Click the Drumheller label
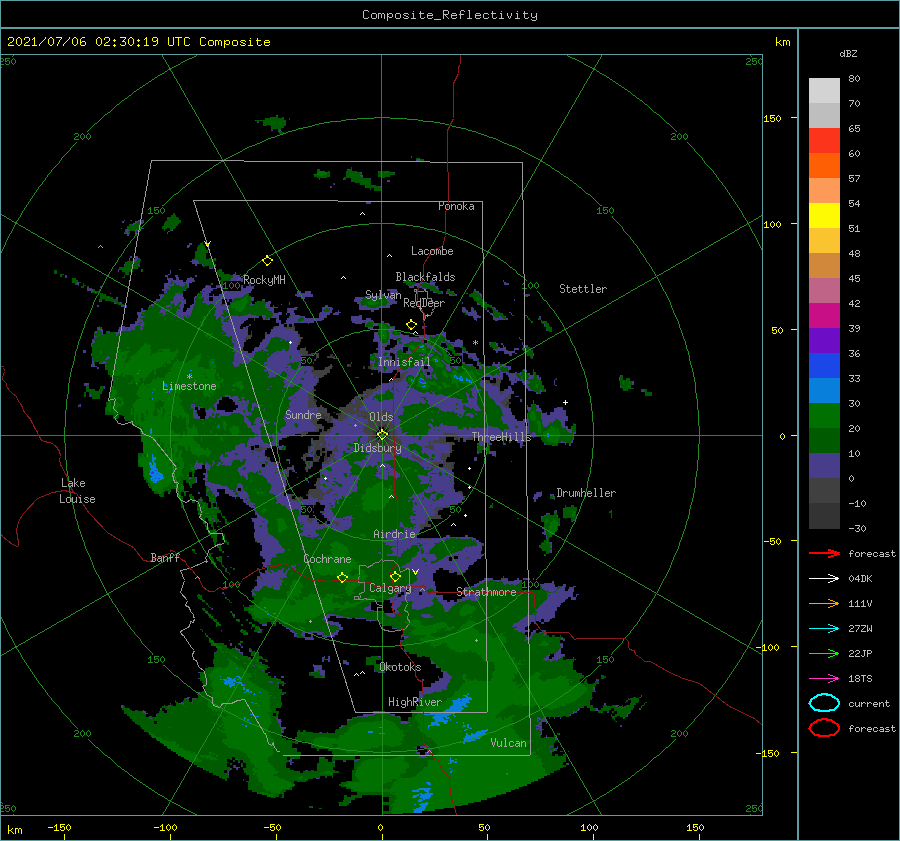 click(586, 493)
